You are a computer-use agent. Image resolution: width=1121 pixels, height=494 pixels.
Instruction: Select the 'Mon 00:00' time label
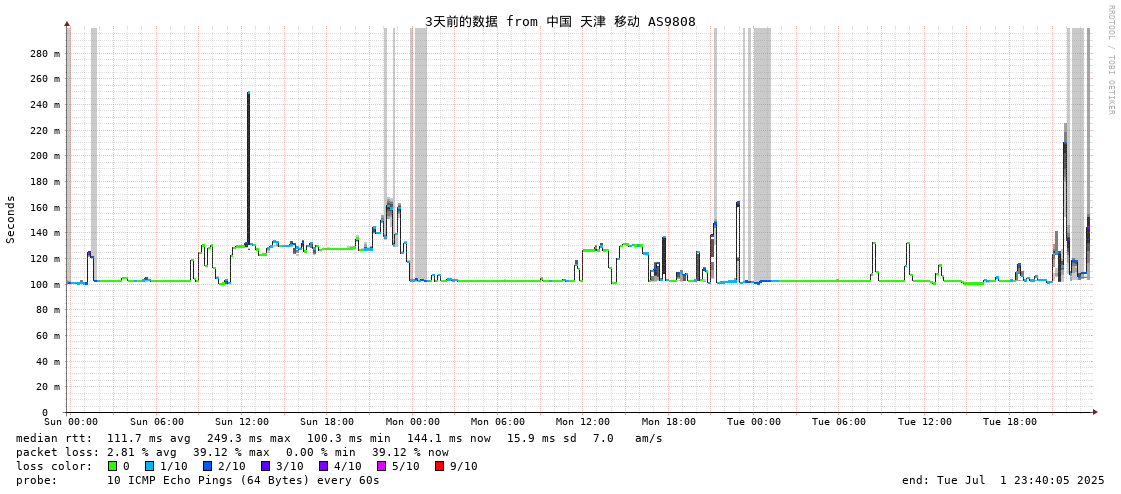[x=413, y=422]
